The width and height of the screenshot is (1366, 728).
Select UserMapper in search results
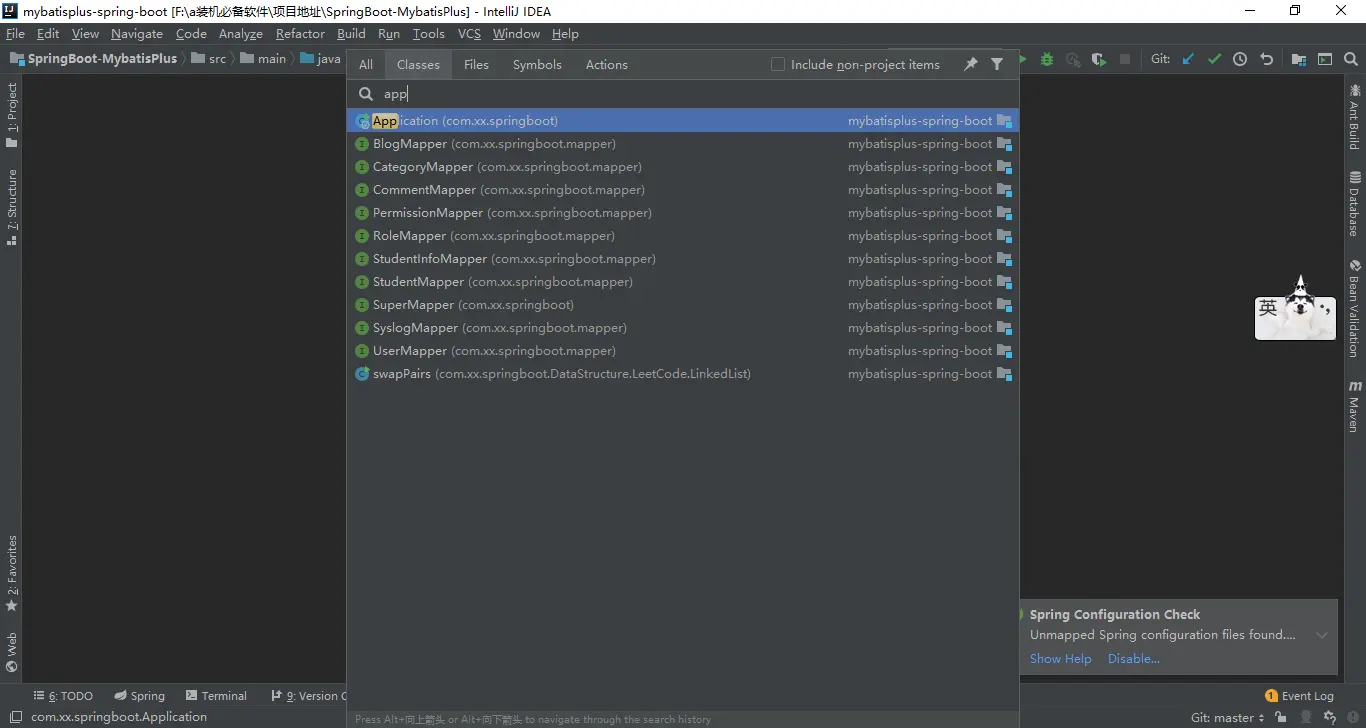pos(683,351)
